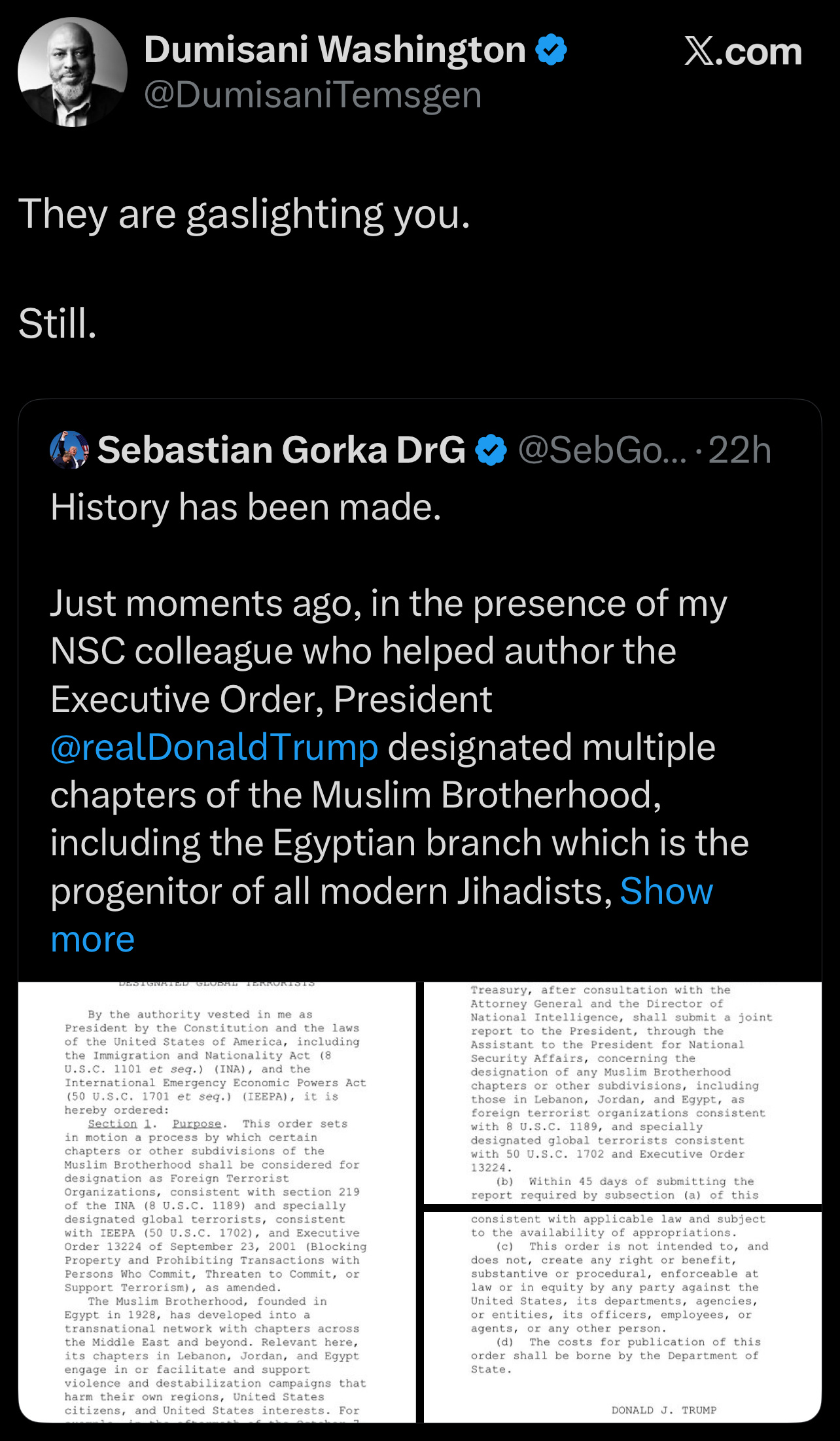Click the @DumisaniTemsgen handle
Viewport: 840px width, 1441px height.
point(313,96)
